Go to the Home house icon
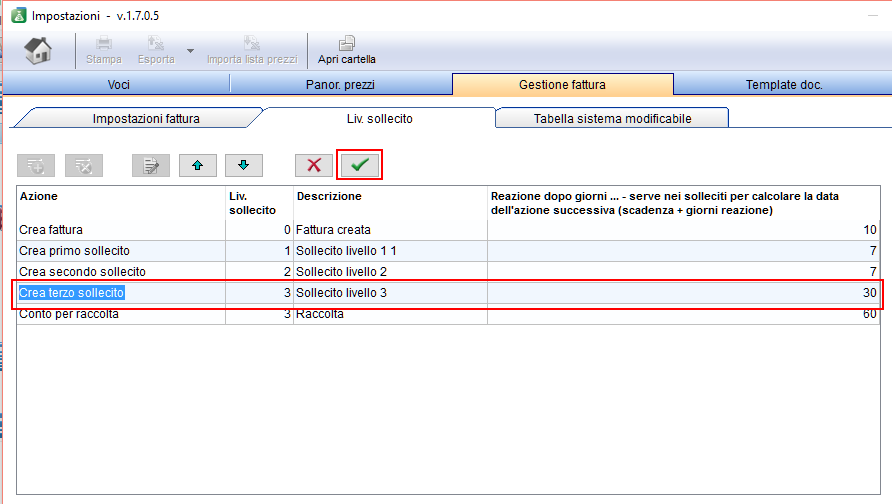The image size is (892, 504). pyautogui.click(x=38, y=50)
